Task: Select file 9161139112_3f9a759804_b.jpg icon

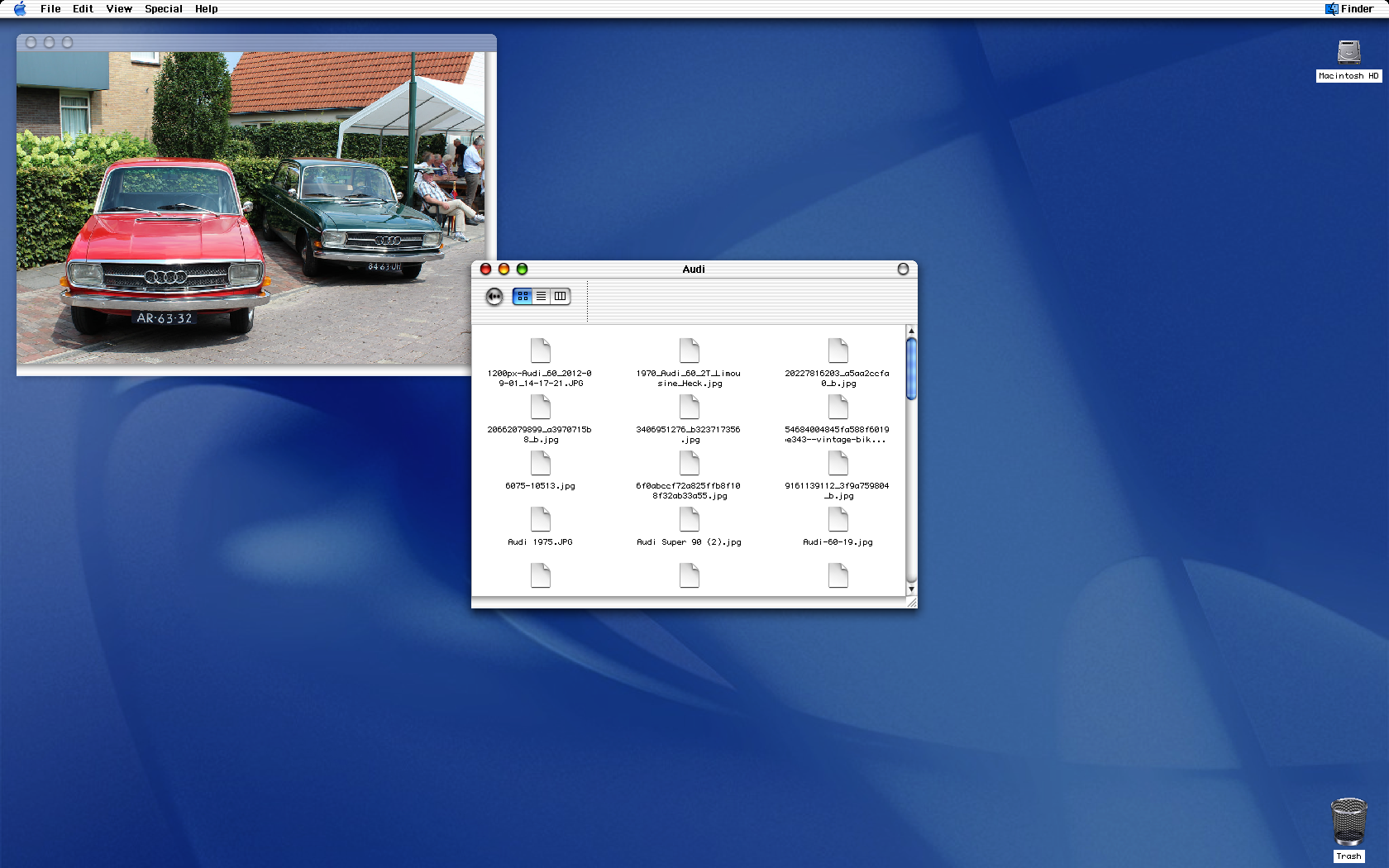Action: point(838,463)
